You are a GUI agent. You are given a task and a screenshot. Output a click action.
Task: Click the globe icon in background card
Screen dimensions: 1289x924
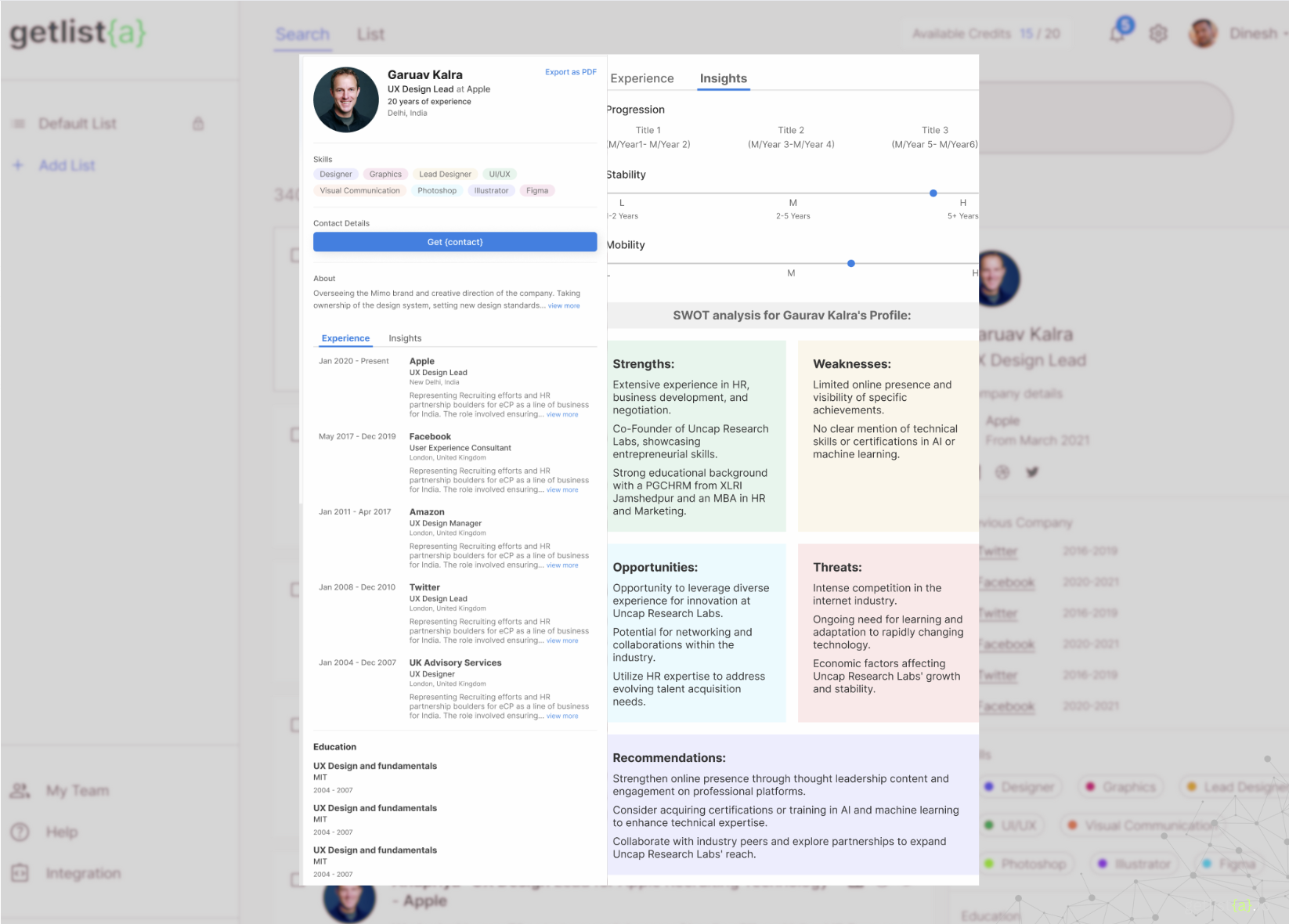point(1002,472)
